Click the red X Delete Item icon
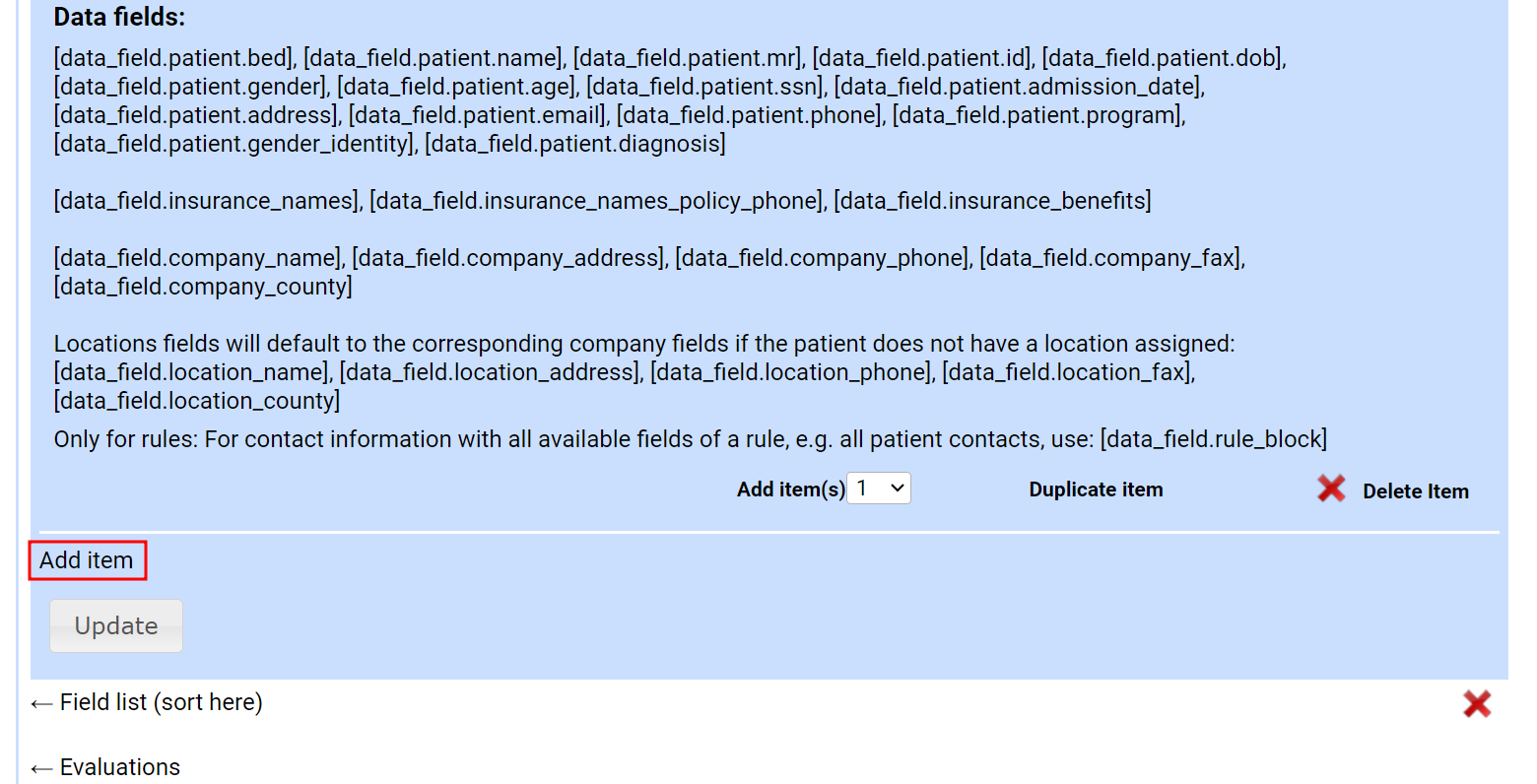1537x784 pixels. 1331,489
